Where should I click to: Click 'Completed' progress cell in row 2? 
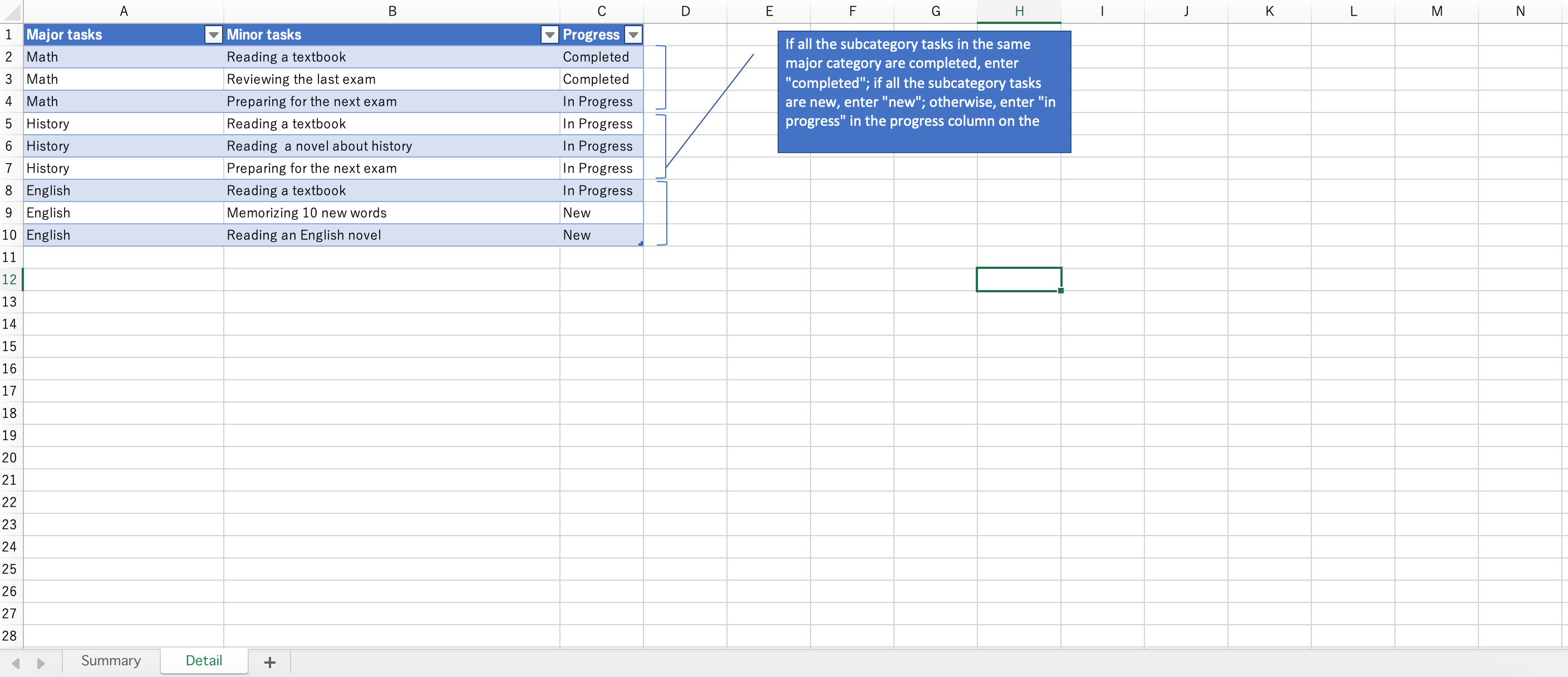point(601,57)
